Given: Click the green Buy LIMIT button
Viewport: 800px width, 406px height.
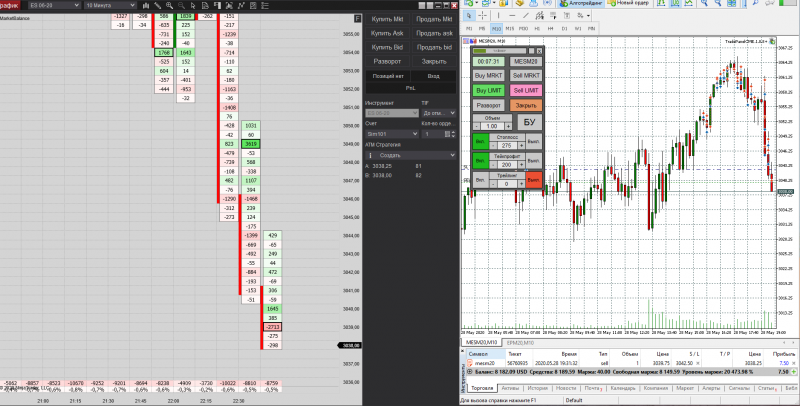Looking at the screenshot, I should point(488,90).
